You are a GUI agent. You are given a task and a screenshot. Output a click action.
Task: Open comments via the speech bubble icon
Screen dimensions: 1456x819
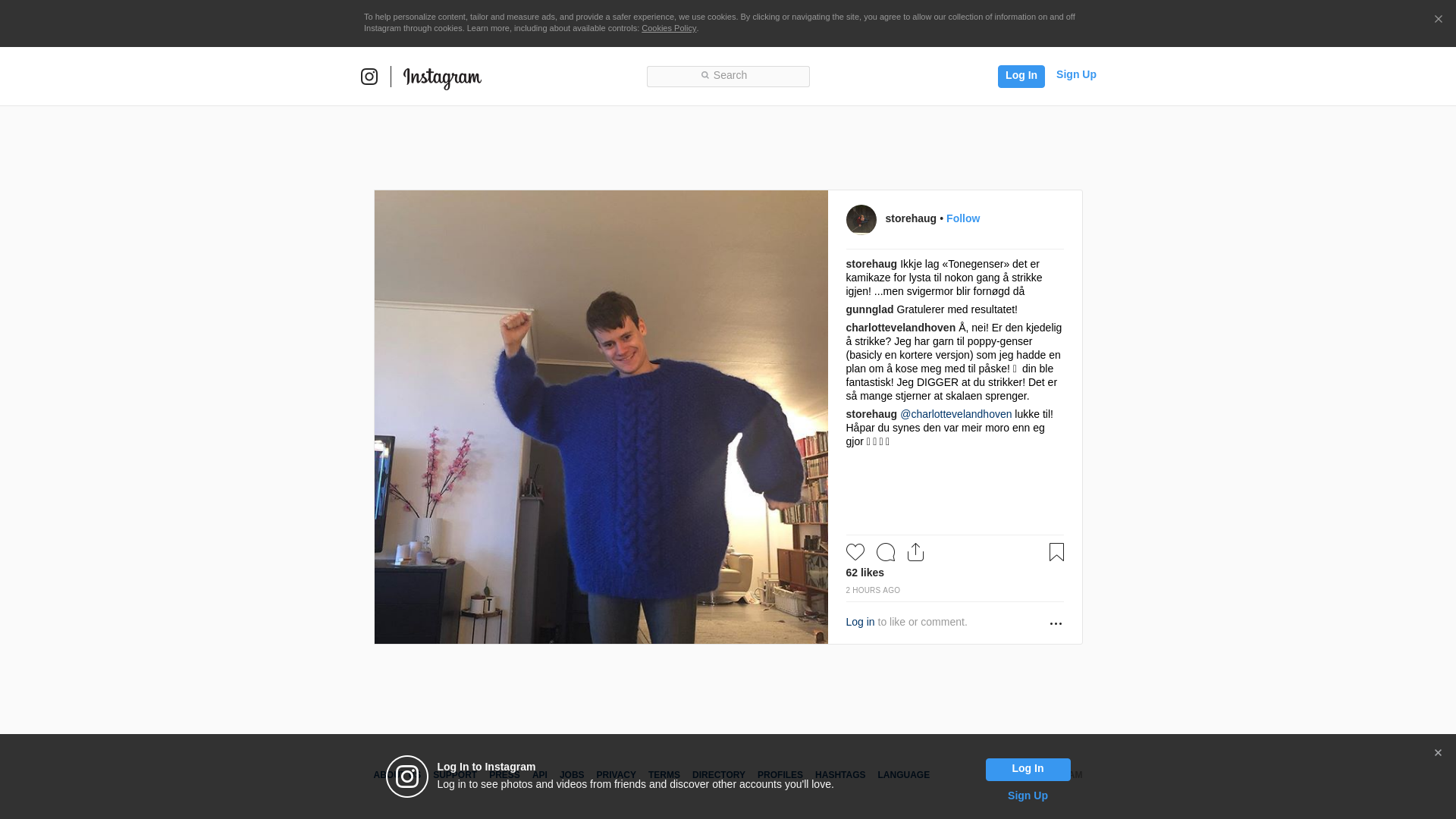(885, 552)
